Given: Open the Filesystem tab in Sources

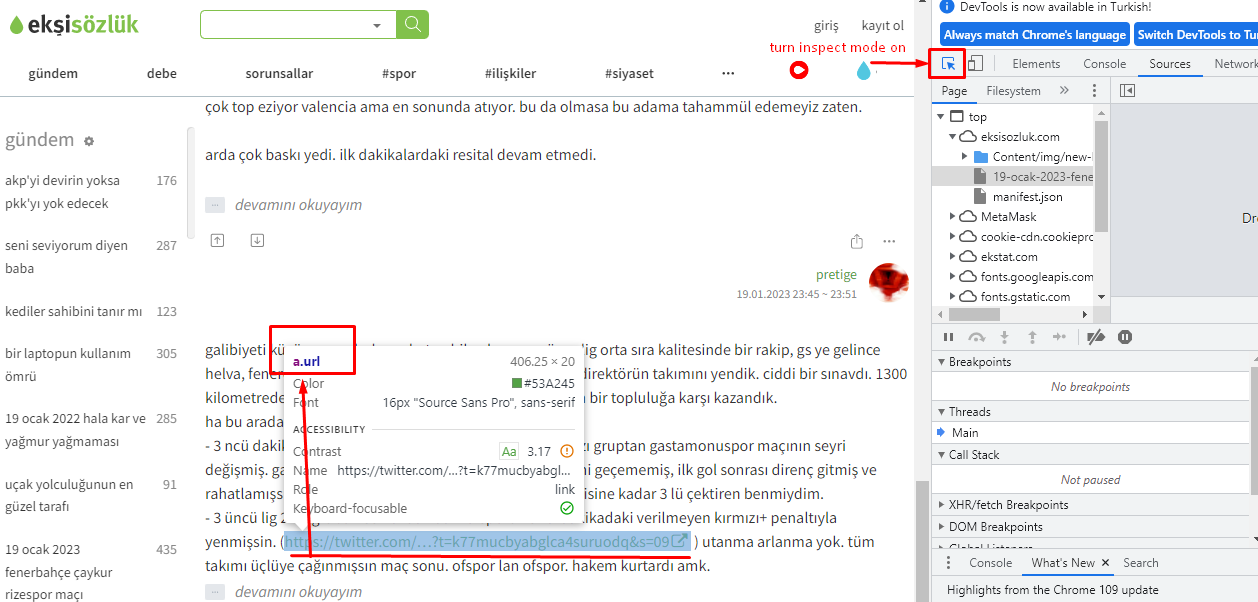Looking at the screenshot, I should 1013,91.
